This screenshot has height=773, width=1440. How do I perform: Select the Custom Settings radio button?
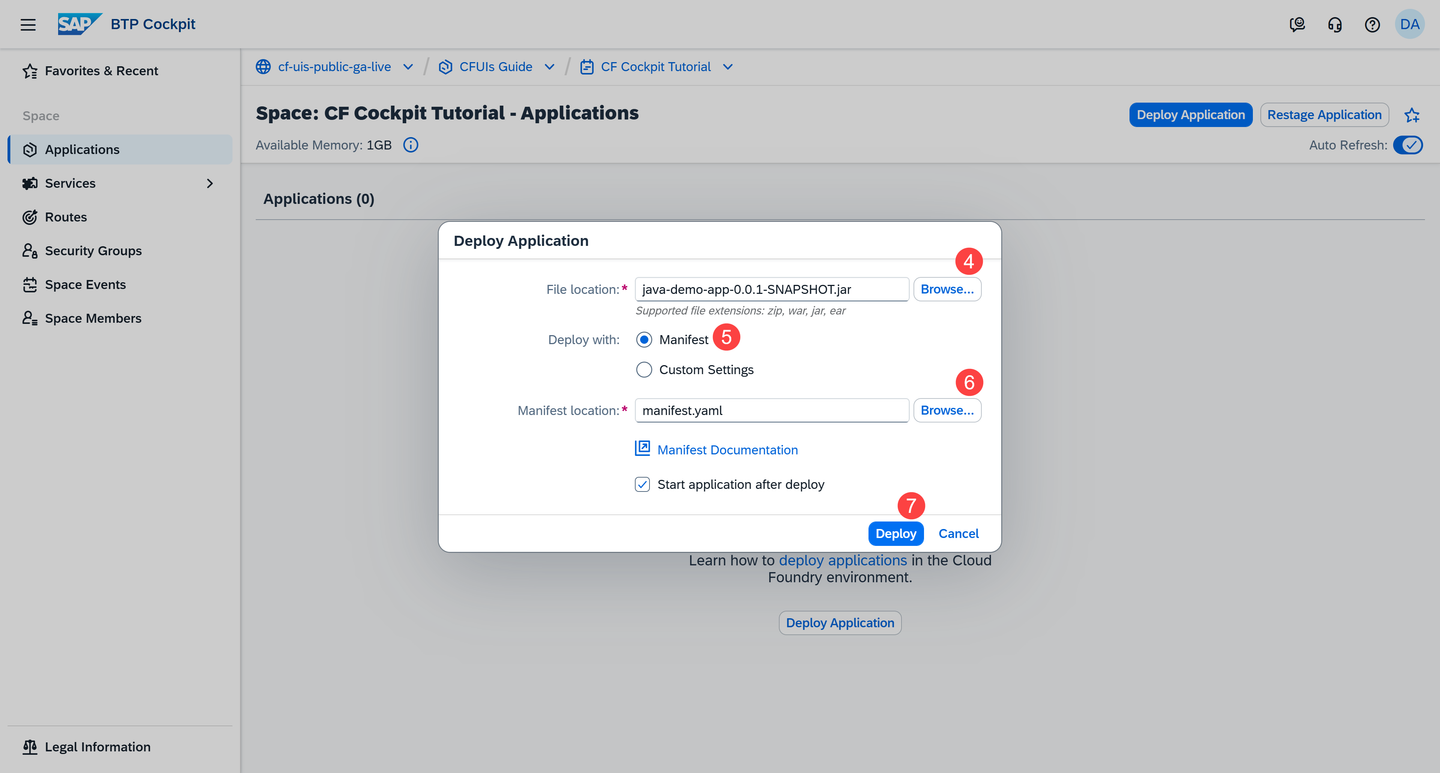[644, 370]
